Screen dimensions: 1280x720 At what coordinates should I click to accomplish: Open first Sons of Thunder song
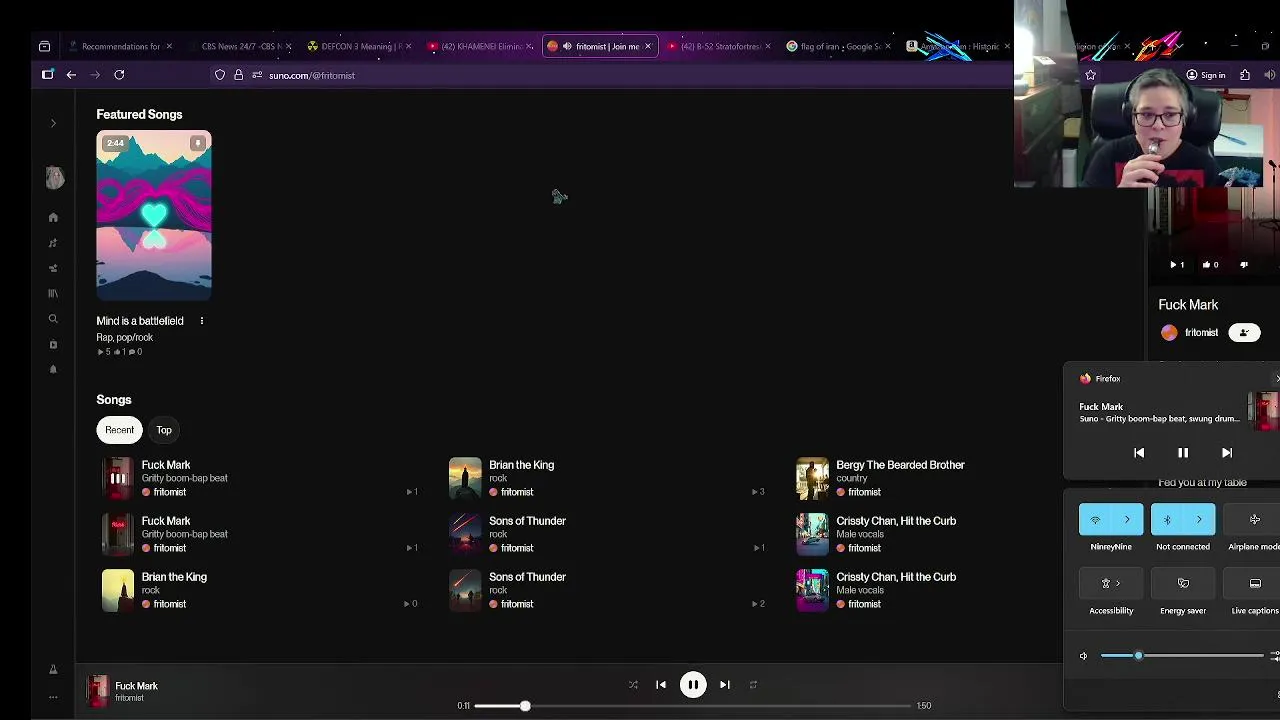(x=527, y=521)
